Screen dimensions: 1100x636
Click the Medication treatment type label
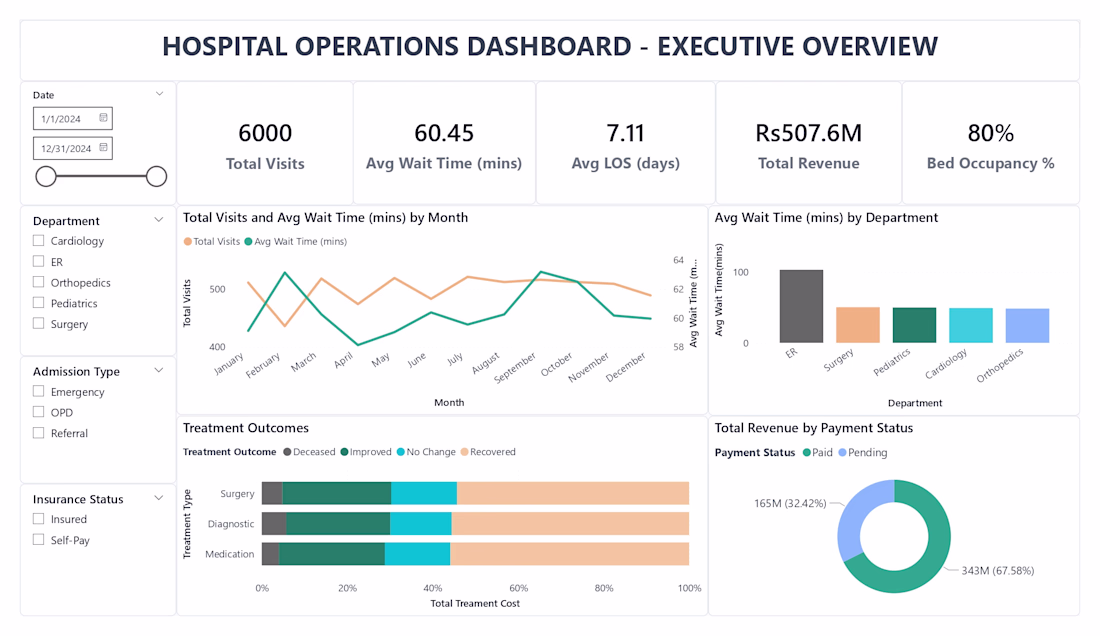pyautogui.click(x=229, y=554)
